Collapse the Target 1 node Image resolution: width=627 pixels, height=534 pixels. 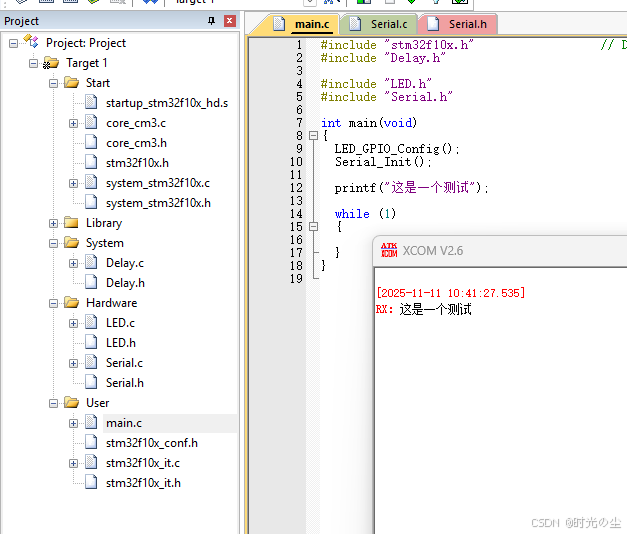pyautogui.click(x=34, y=63)
